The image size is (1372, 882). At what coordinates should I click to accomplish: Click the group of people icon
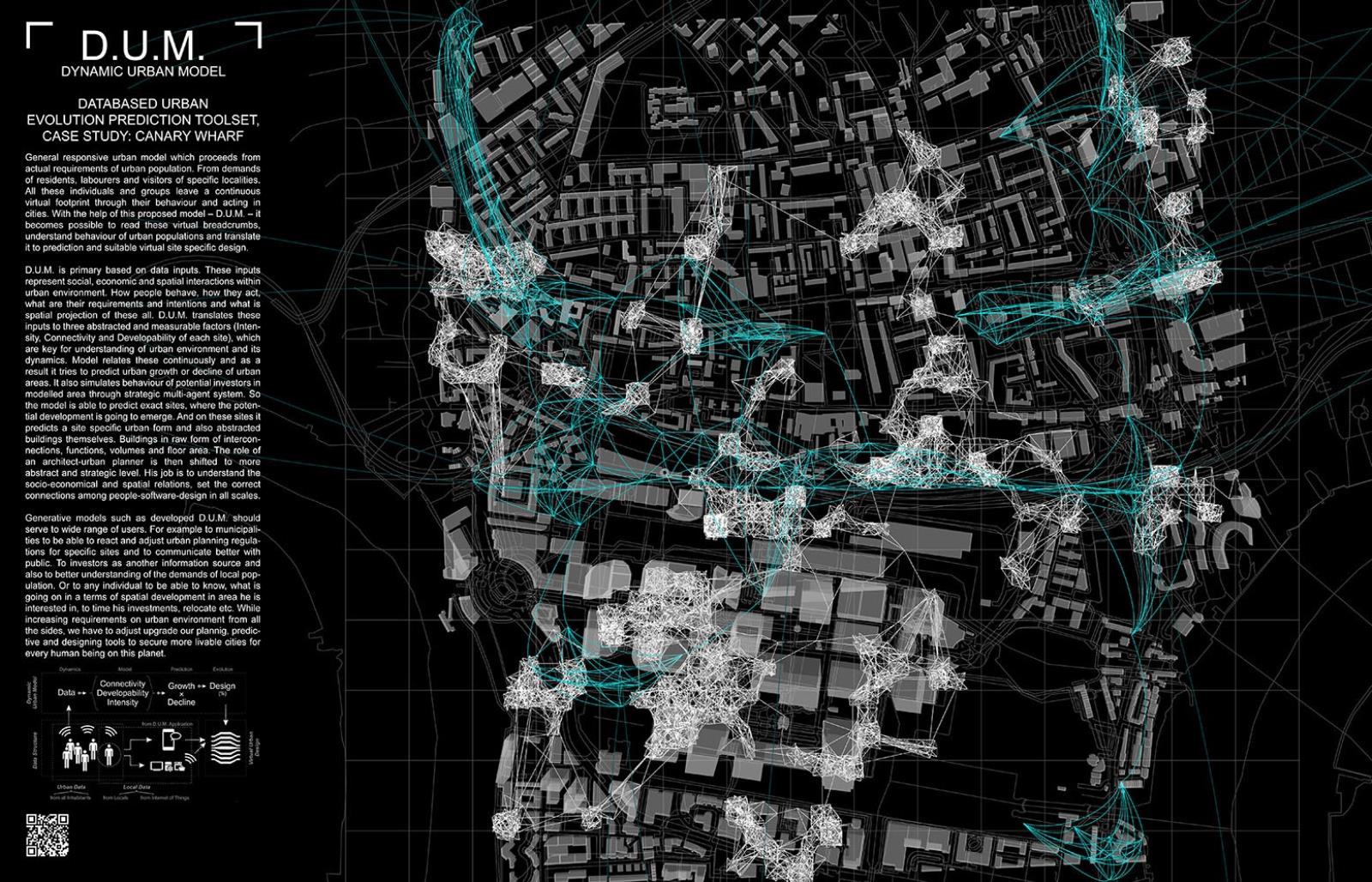pyautogui.click(x=78, y=752)
